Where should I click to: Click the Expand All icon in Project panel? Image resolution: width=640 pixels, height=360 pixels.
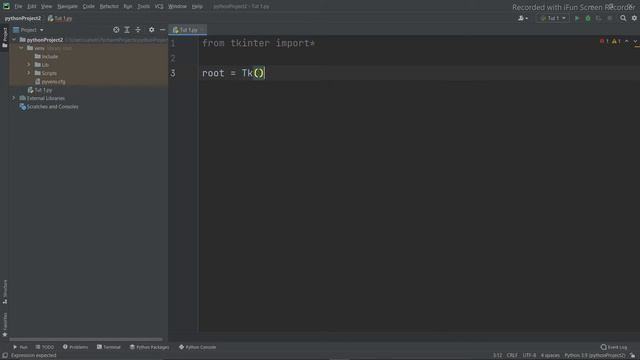[x=127, y=30]
